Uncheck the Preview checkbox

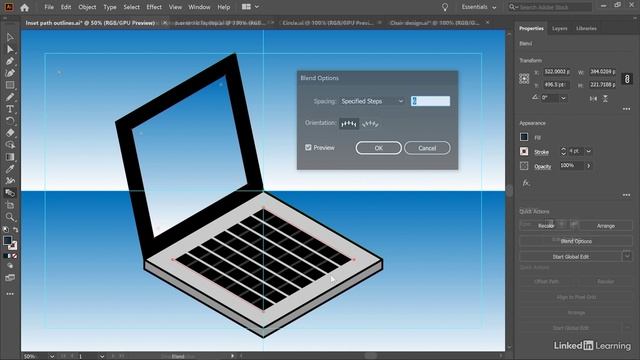tap(308, 147)
